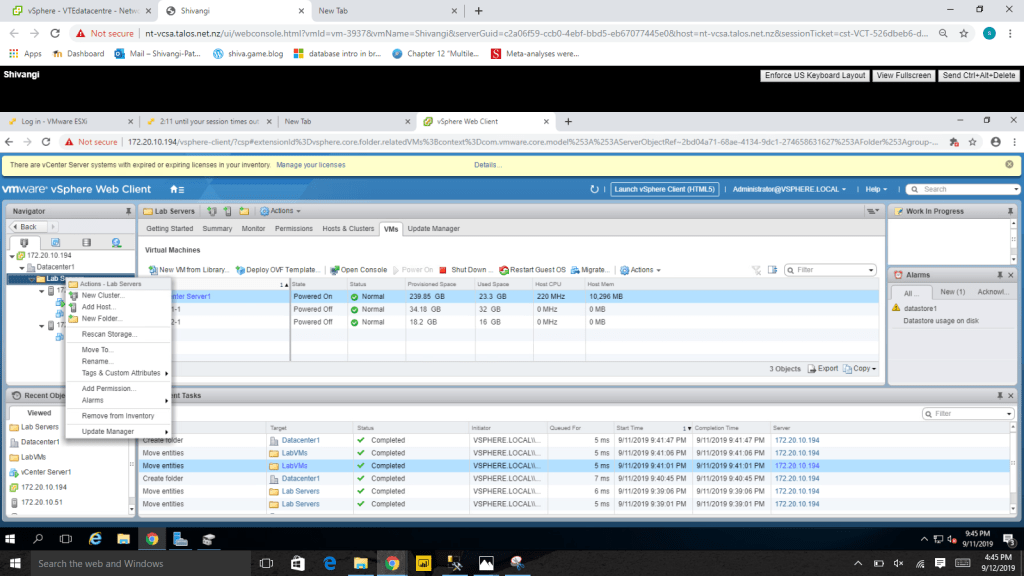The width and height of the screenshot is (1024, 576).
Task: Open the Copy dropdown below VM list
Action: (860, 369)
